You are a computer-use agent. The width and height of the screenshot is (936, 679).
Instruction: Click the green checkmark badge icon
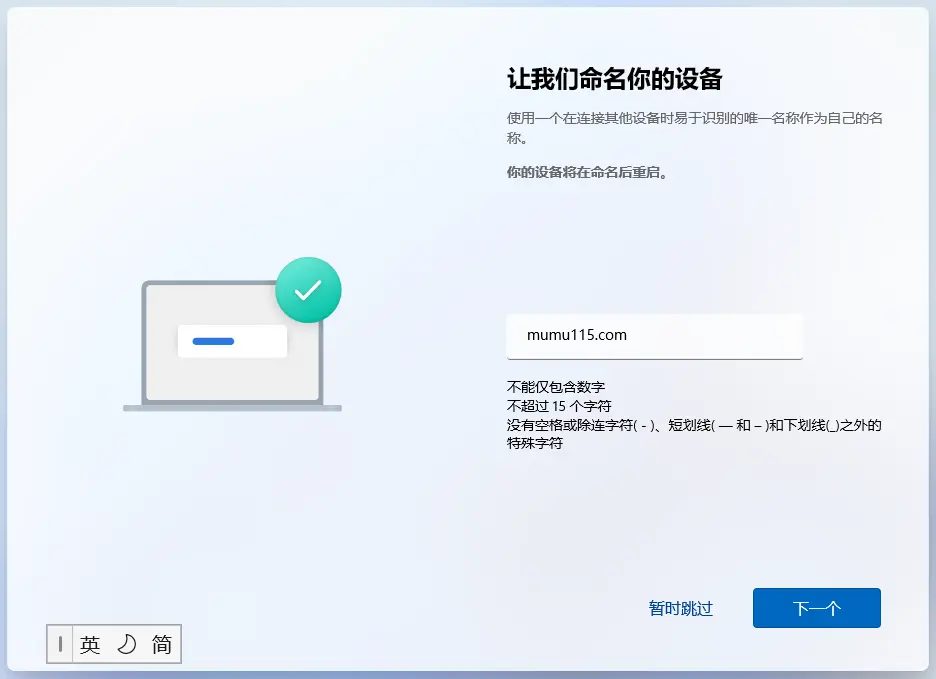(x=308, y=289)
